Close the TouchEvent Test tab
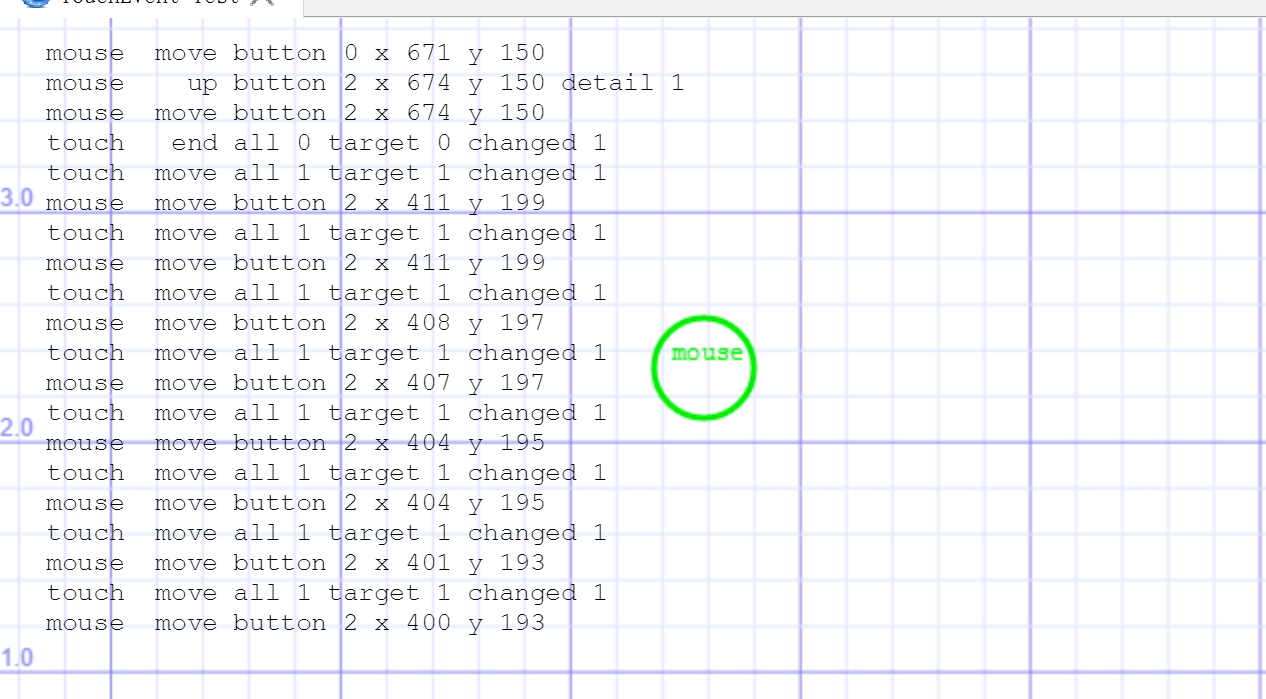 262,3
